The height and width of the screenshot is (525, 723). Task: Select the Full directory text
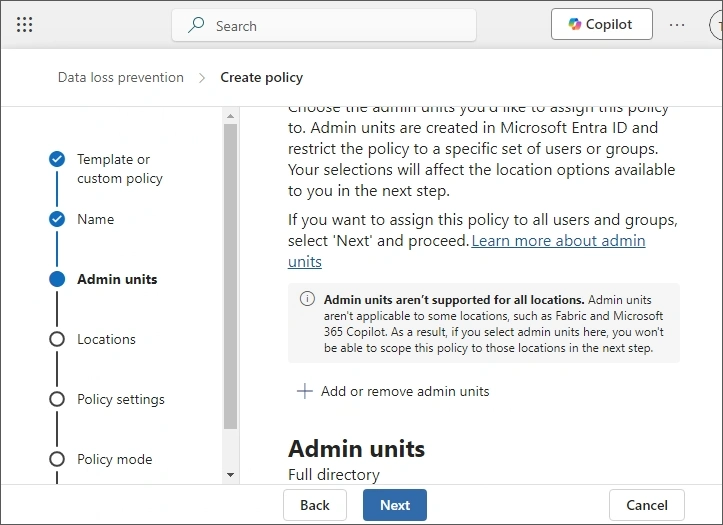click(x=334, y=474)
